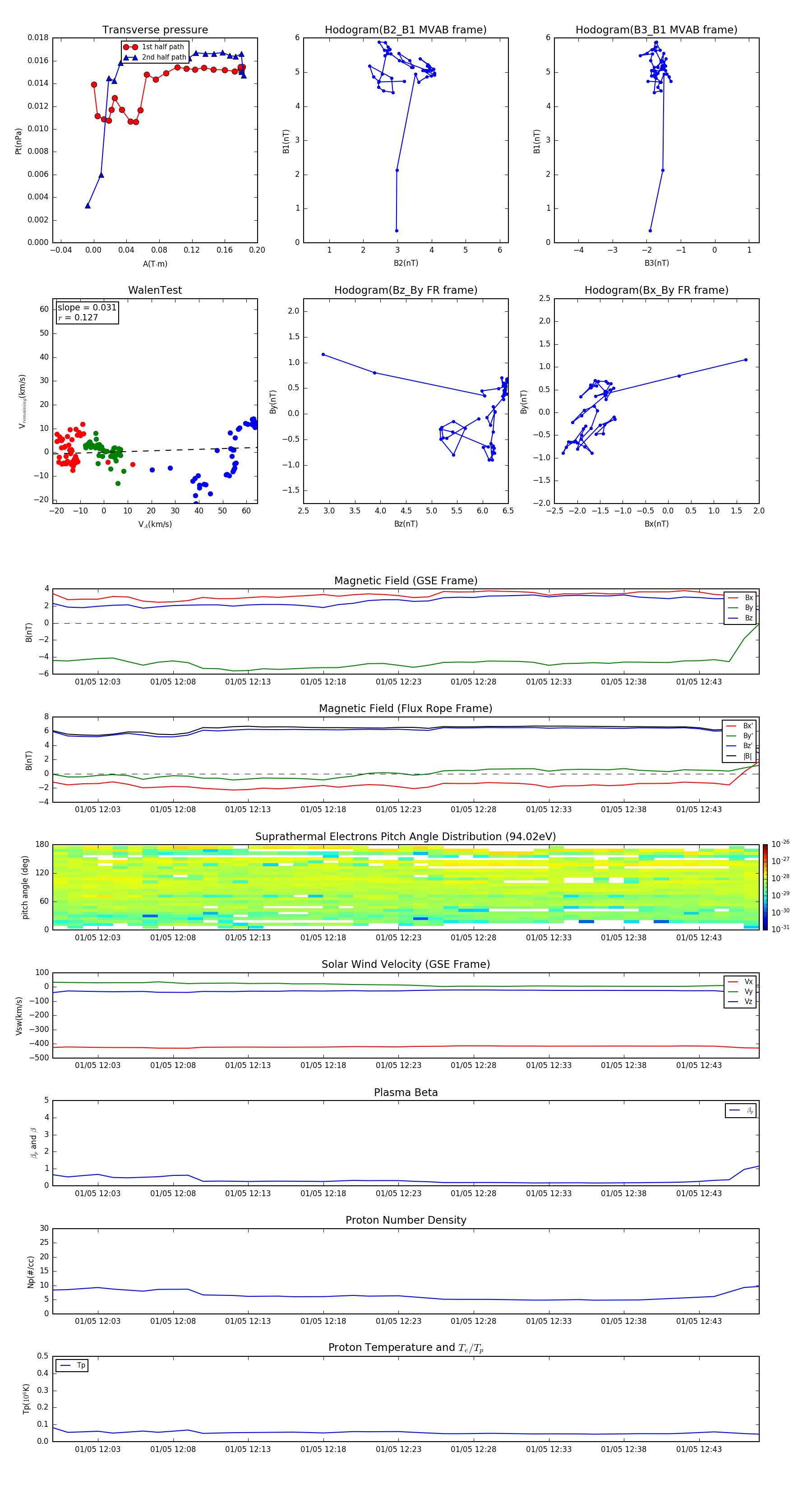This screenshot has width=812, height=1489.
Task: Click the Tp legend in Proton Temperature plot
Action: (72, 1365)
